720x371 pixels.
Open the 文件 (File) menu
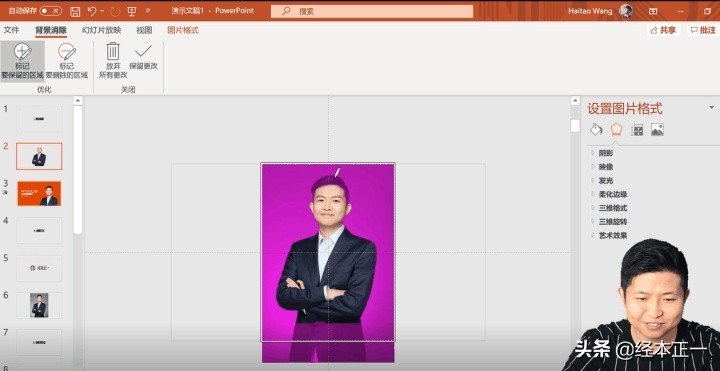pos(11,30)
